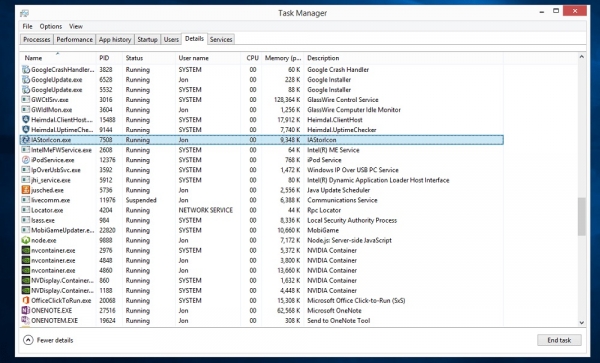Image resolution: width=600 pixels, height=363 pixels.
Task: Click the ONENOTEM.EXE icon
Action: 26,321
